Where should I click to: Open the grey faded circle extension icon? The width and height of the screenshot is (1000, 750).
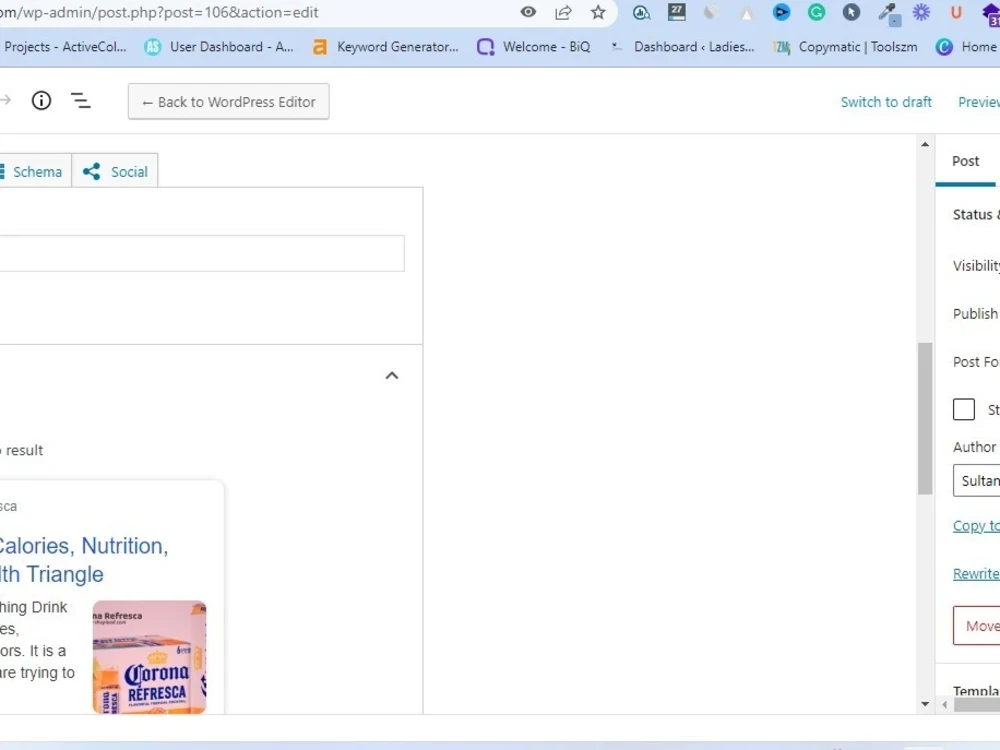pyautogui.click(x=711, y=12)
